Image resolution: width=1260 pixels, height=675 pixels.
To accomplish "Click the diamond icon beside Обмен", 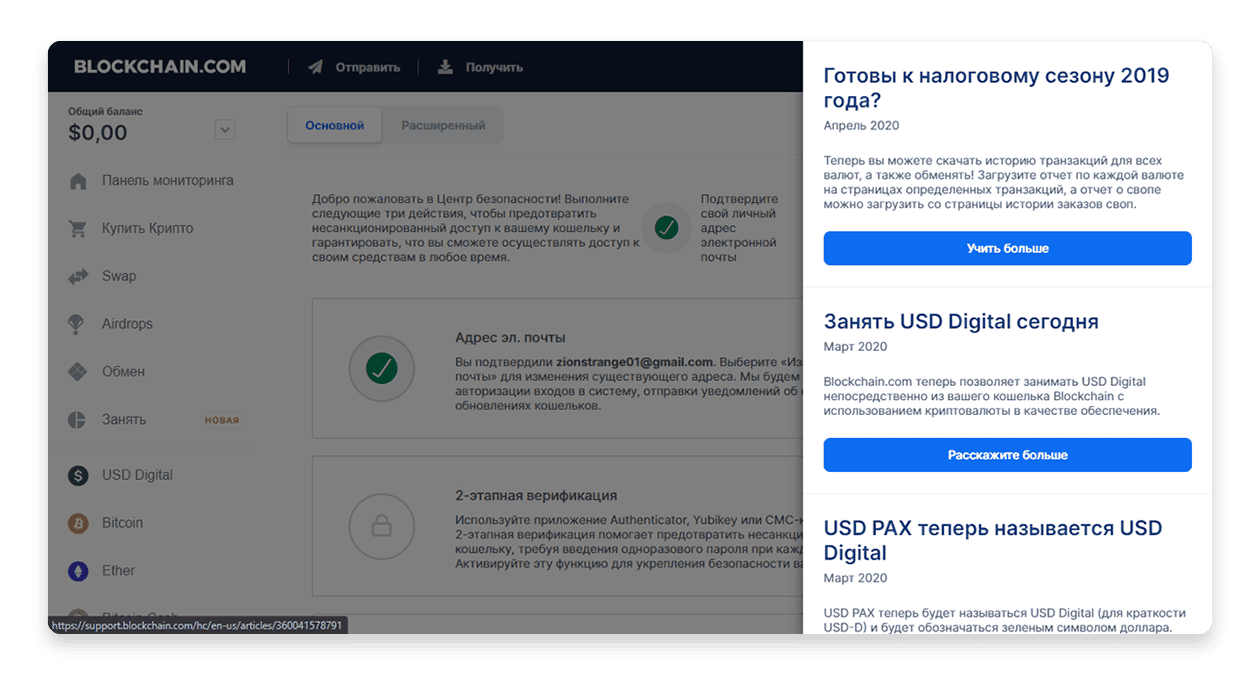I will tap(77, 372).
